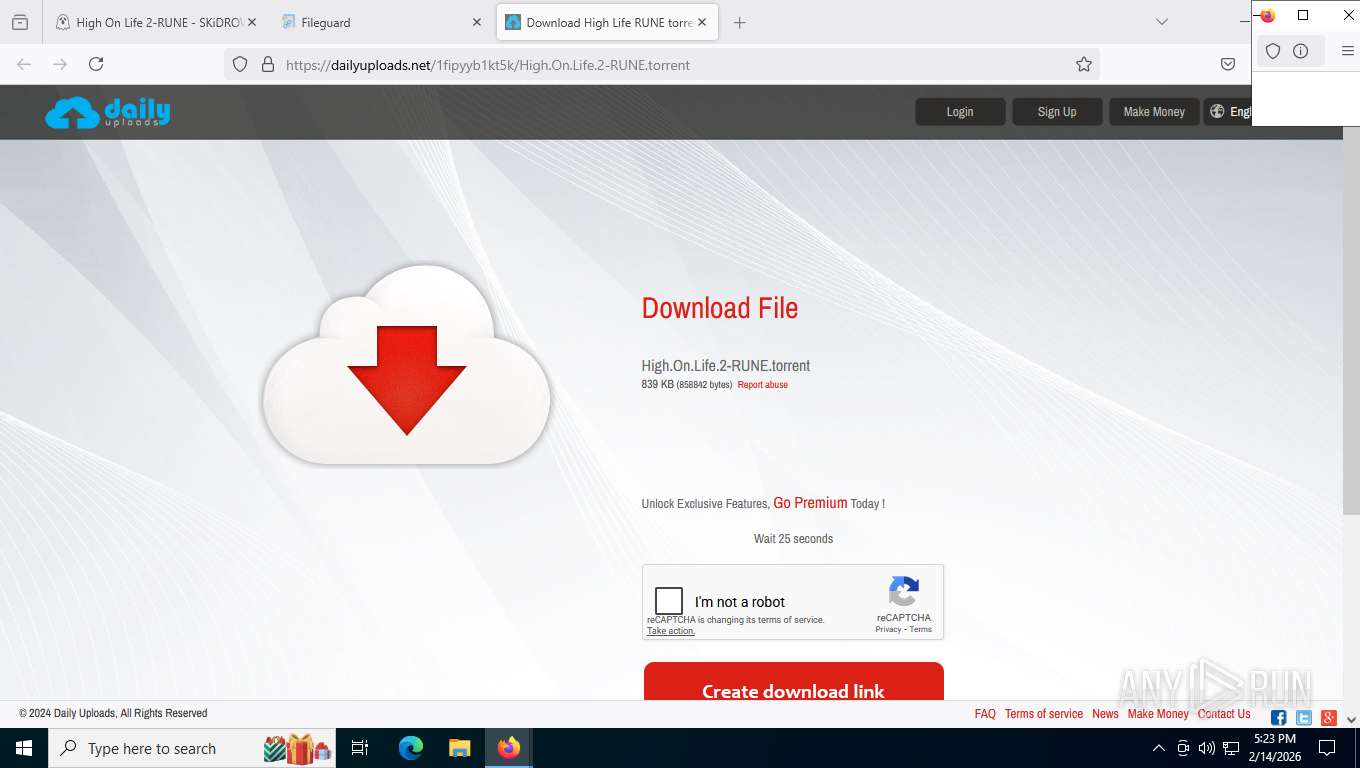This screenshot has height=768, width=1360.
Task: Open the Windows Start menu
Action: tap(23, 748)
